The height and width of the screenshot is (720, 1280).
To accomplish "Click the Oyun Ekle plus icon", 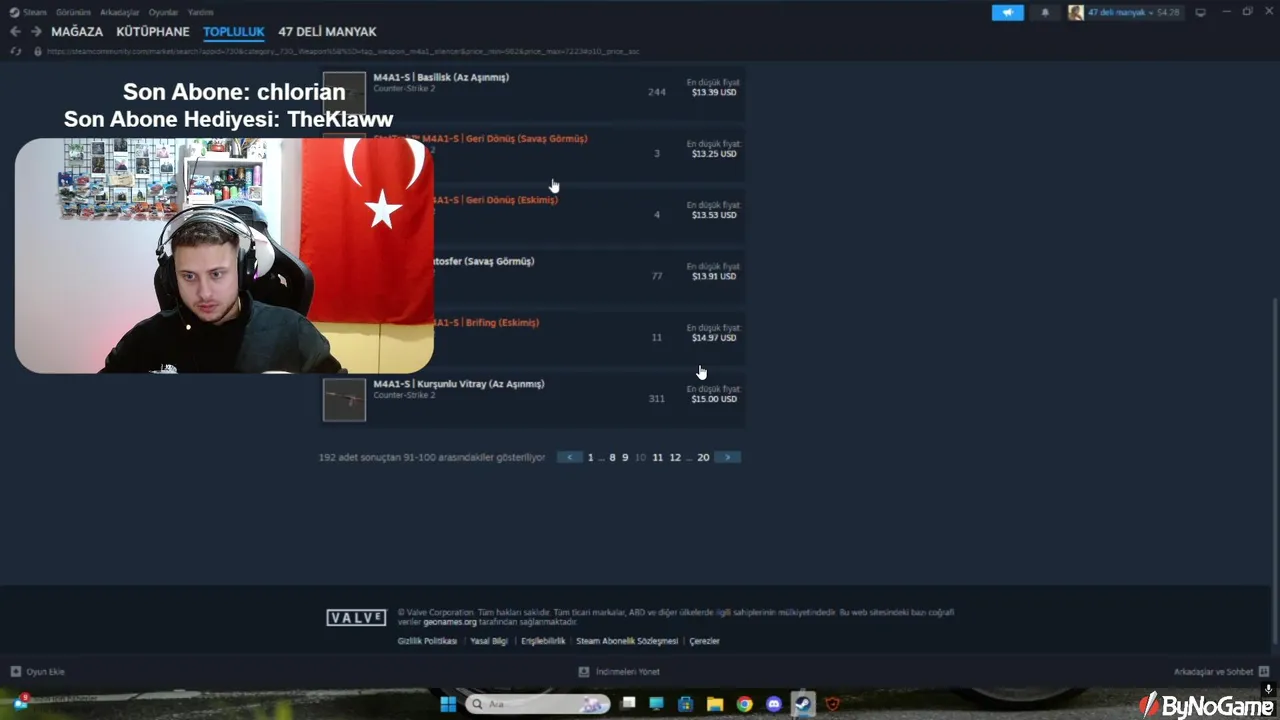I will point(15,671).
